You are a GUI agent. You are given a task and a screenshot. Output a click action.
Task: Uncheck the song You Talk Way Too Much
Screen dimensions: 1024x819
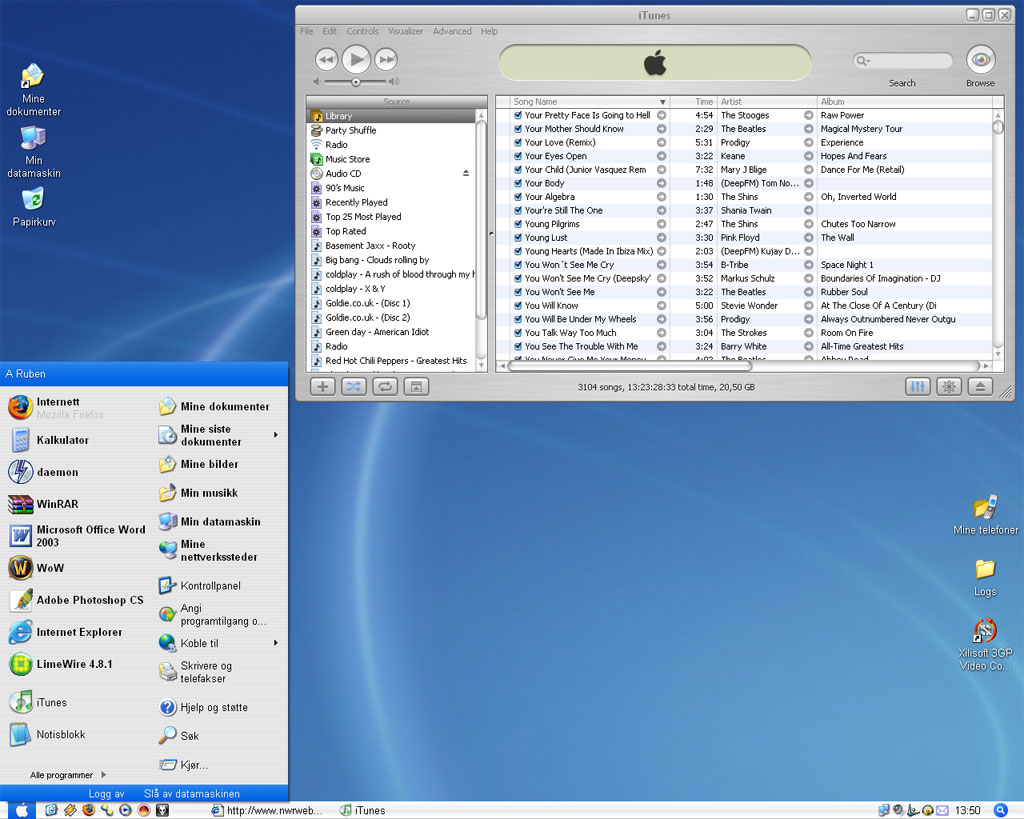[x=518, y=332]
